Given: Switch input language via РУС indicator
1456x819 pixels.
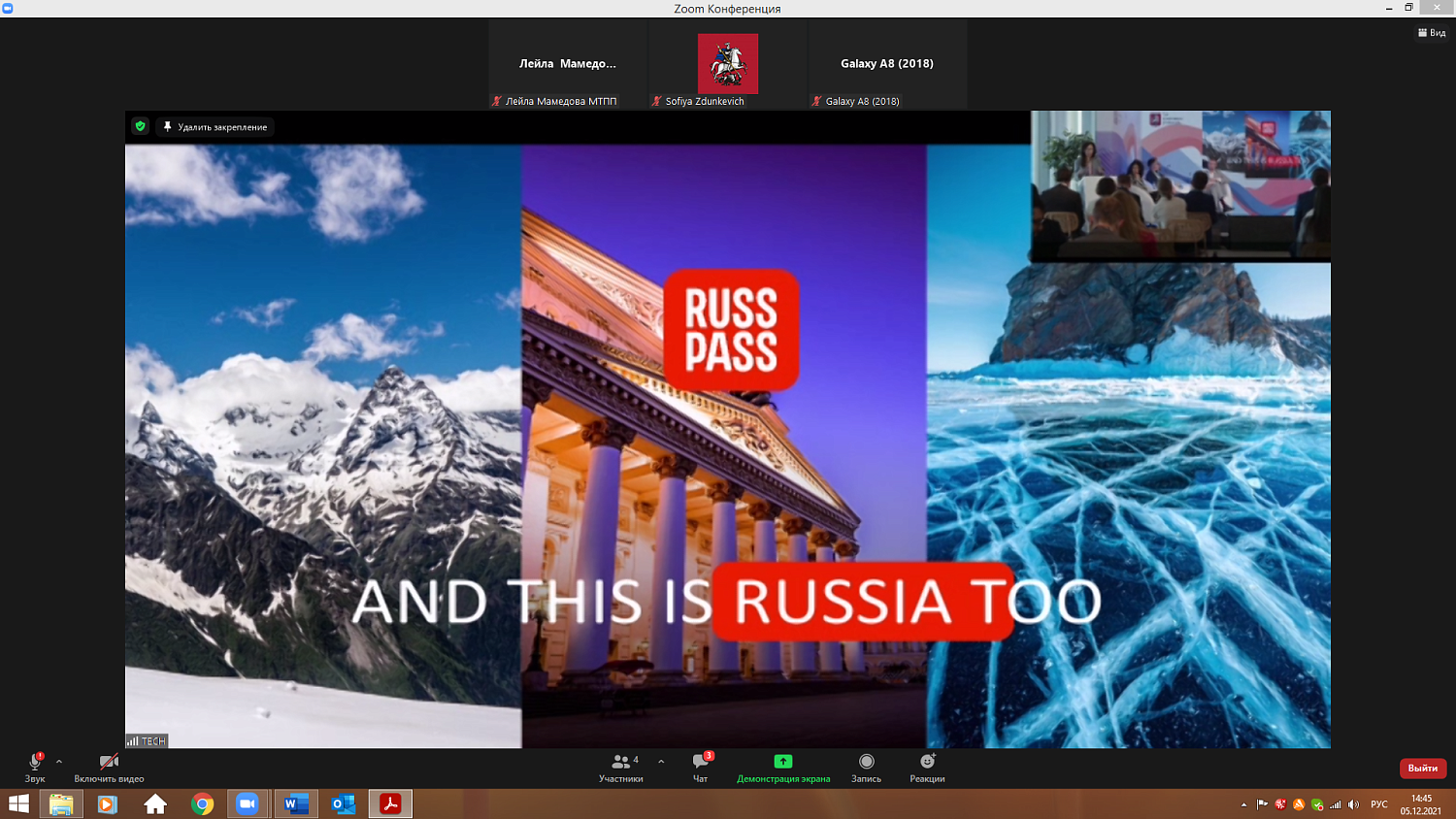Looking at the screenshot, I should pyautogui.click(x=1379, y=804).
